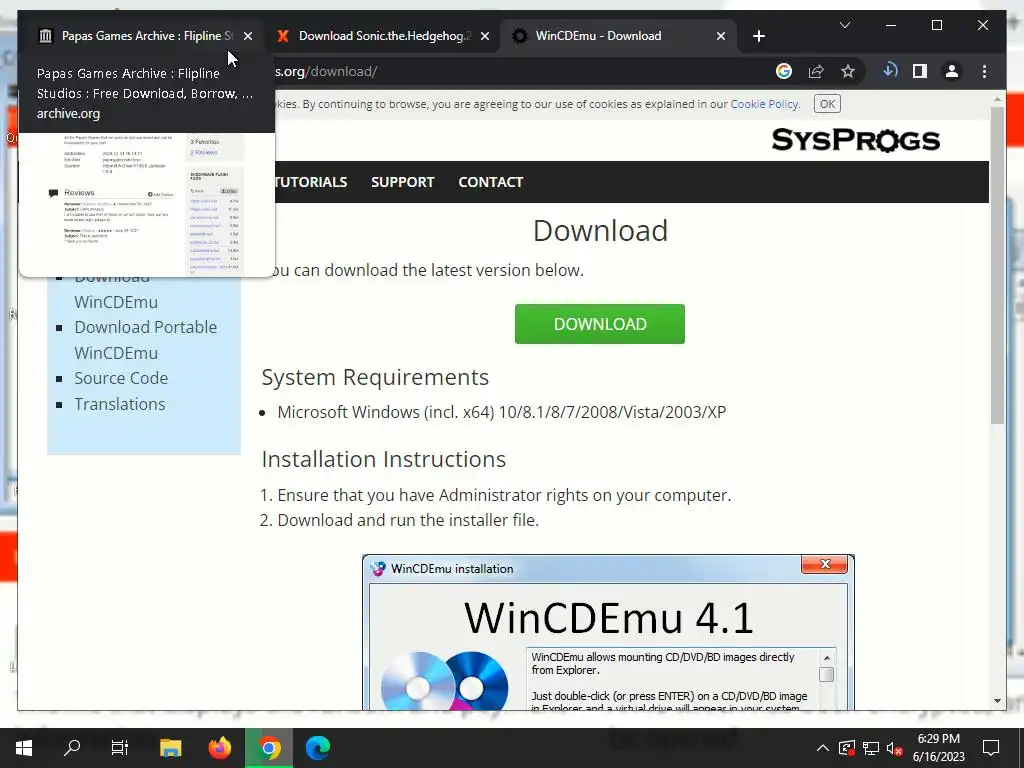Click the System Requirements heading

click(375, 377)
